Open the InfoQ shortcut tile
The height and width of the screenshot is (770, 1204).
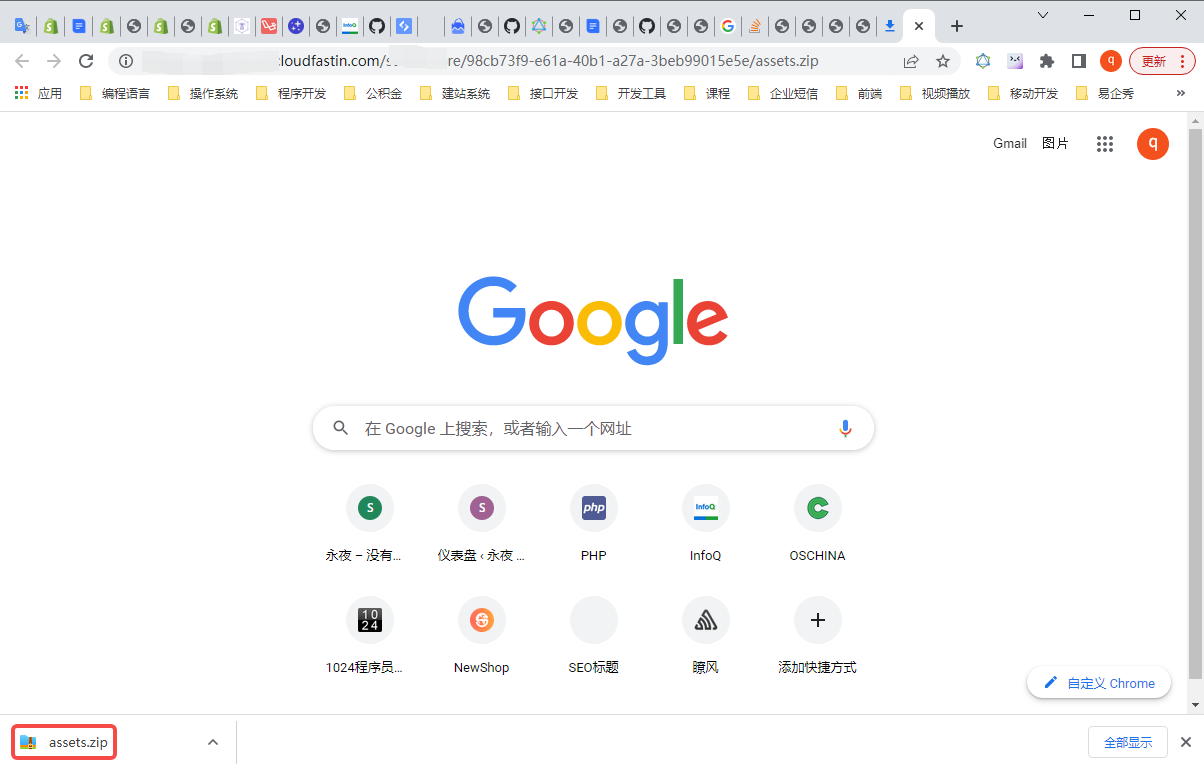(x=706, y=526)
